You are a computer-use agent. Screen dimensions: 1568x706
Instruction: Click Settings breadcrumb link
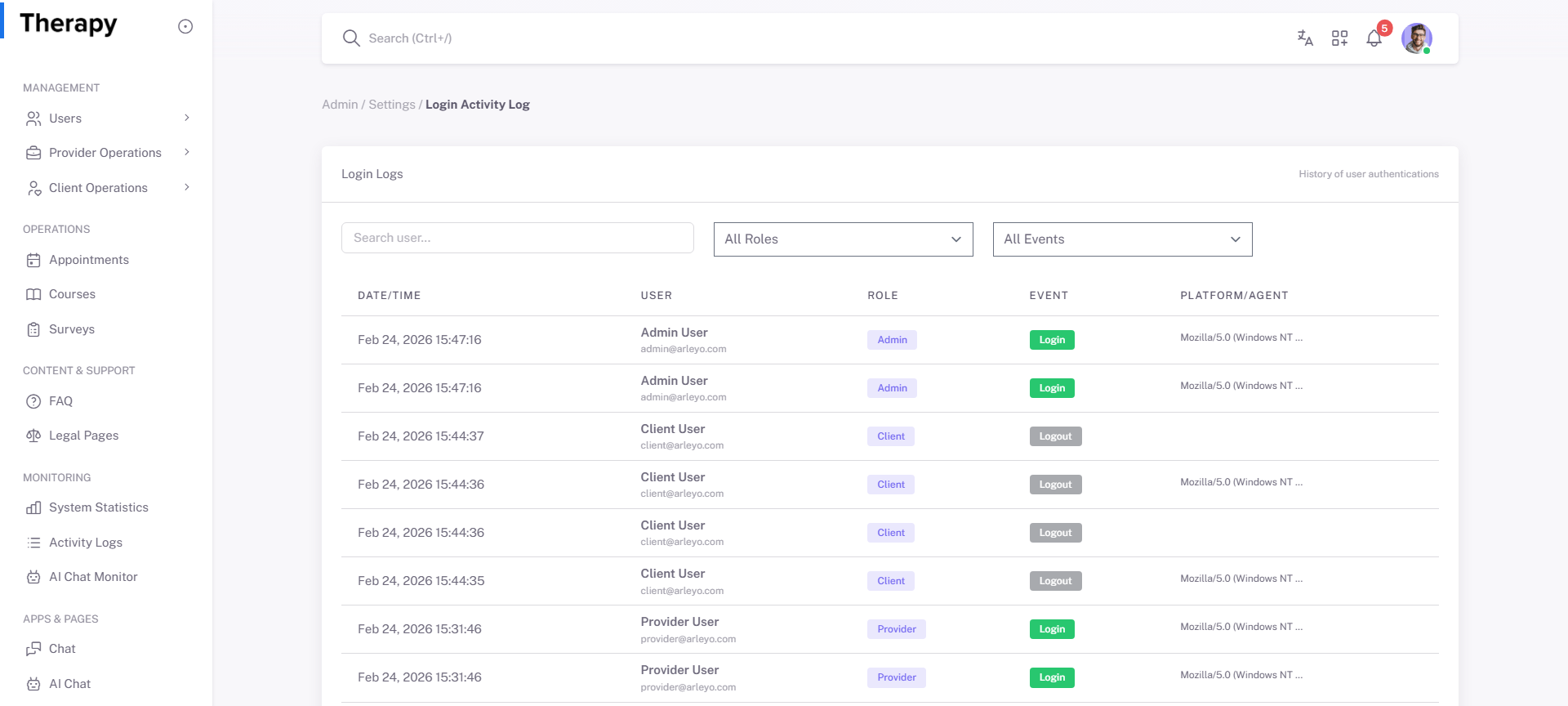click(392, 105)
